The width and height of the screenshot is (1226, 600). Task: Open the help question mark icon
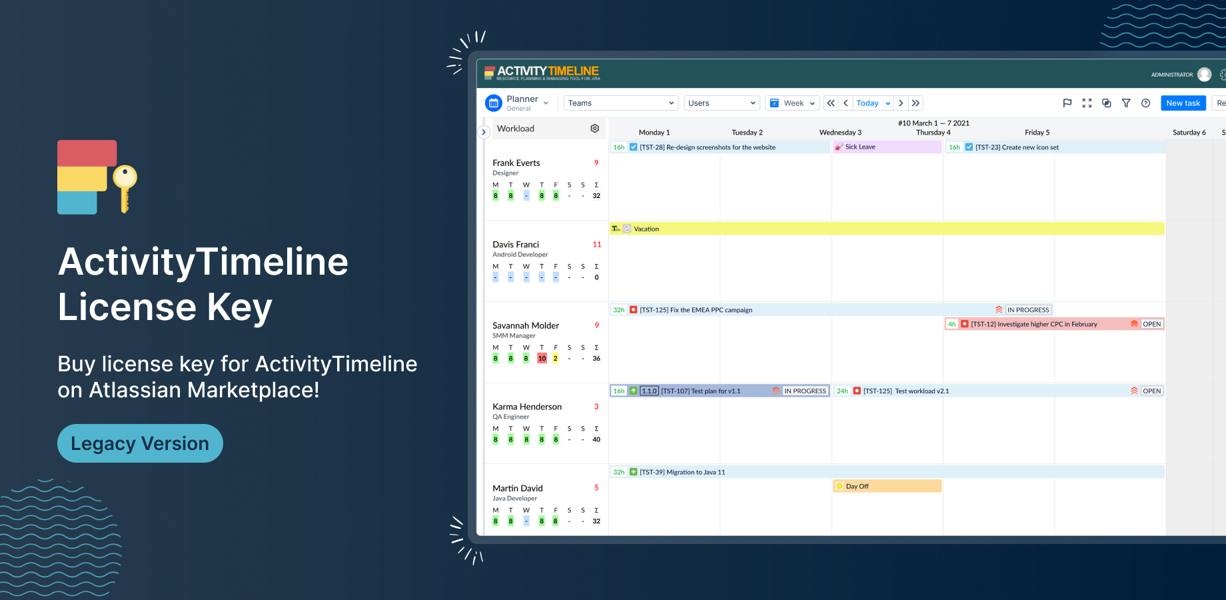pos(1146,103)
